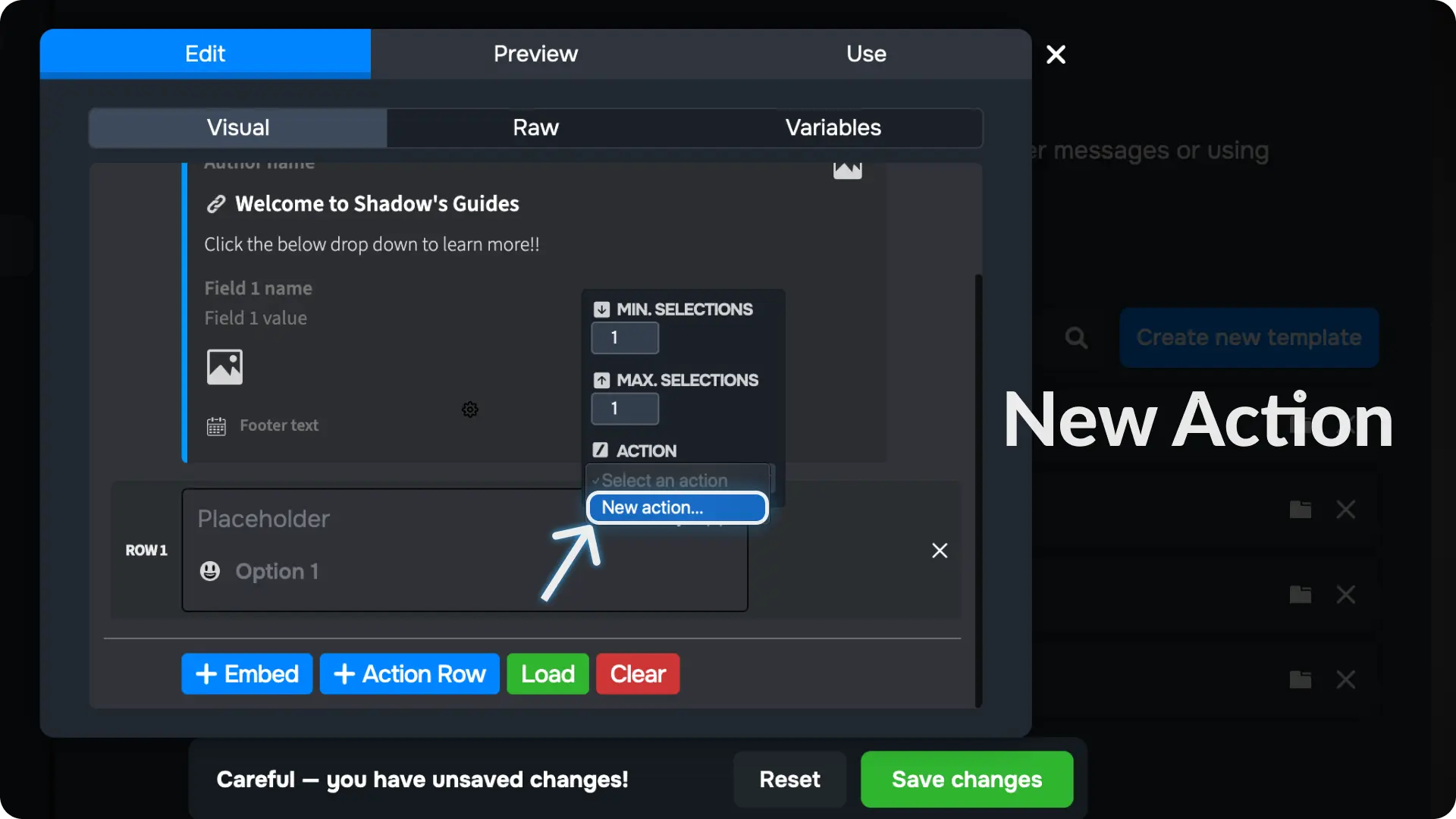Click the Create new template button behind

click(x=1249, y=337)
